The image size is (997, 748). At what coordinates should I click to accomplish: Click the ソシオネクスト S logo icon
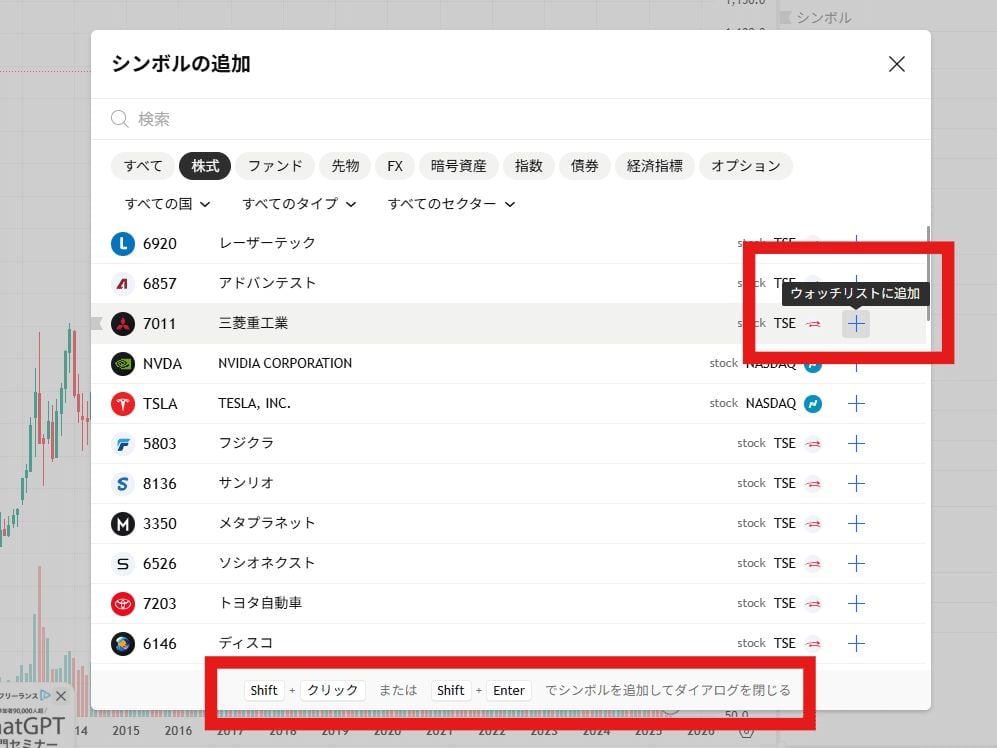(123, 564)
